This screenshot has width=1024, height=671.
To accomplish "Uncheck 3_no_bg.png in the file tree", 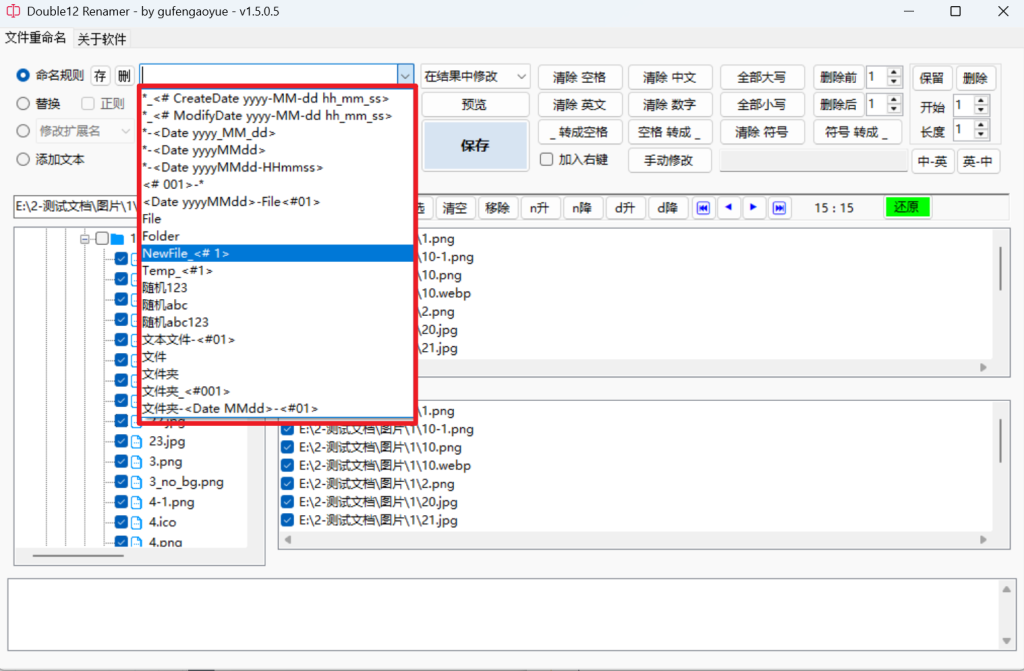I will [x=121, y=482].
